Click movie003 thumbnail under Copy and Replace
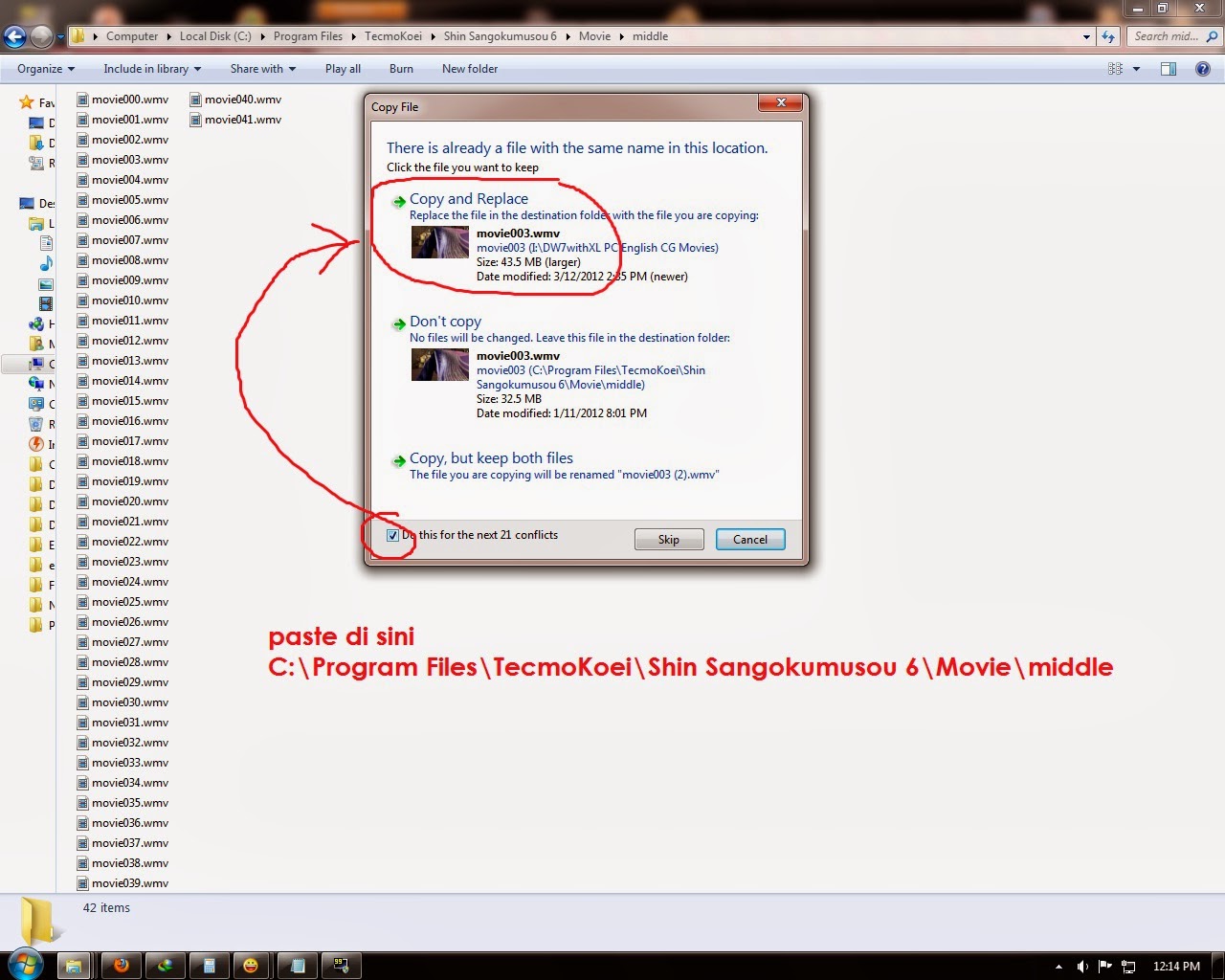 pyautogui.click(x=439, y=242)
